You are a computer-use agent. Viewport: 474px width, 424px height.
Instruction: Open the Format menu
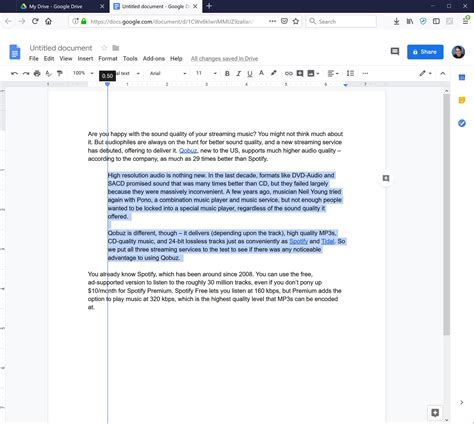(108, 59)
